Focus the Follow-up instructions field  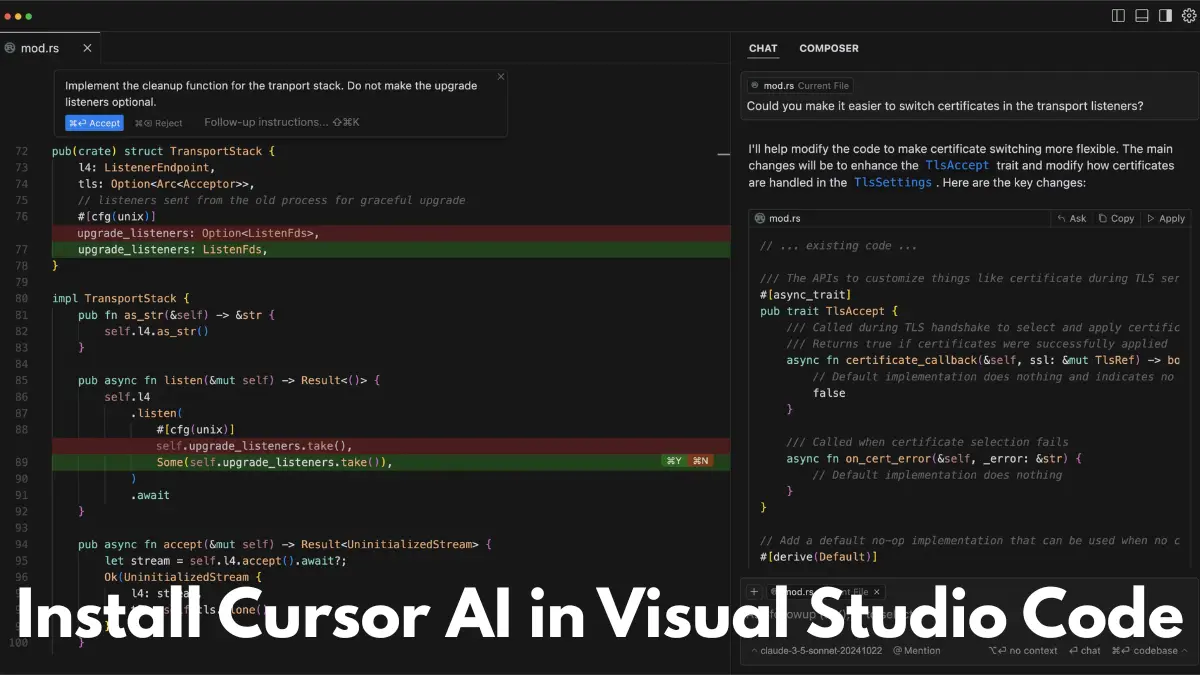pos(282,122)
